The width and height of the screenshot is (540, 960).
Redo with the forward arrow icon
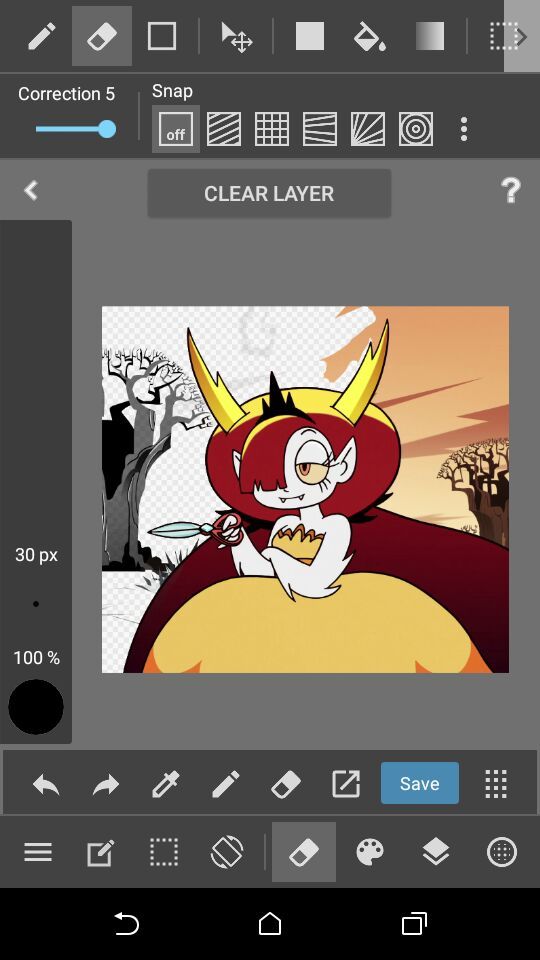(x=105, y=784)
